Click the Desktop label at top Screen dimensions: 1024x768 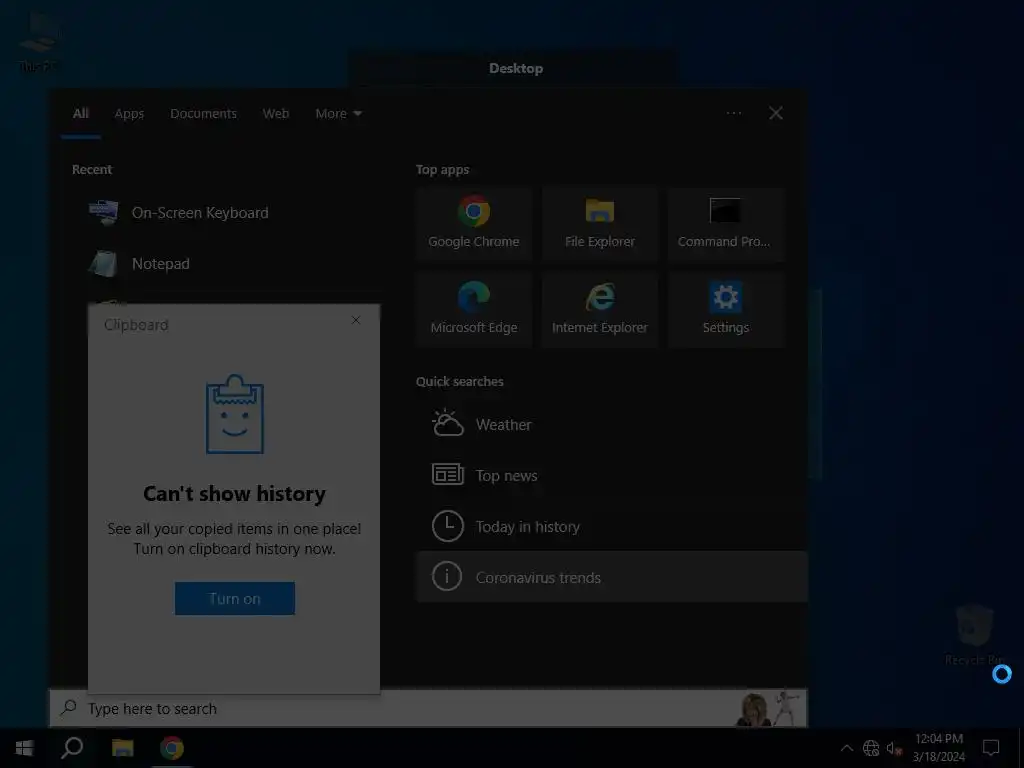(x=516, y=68)
